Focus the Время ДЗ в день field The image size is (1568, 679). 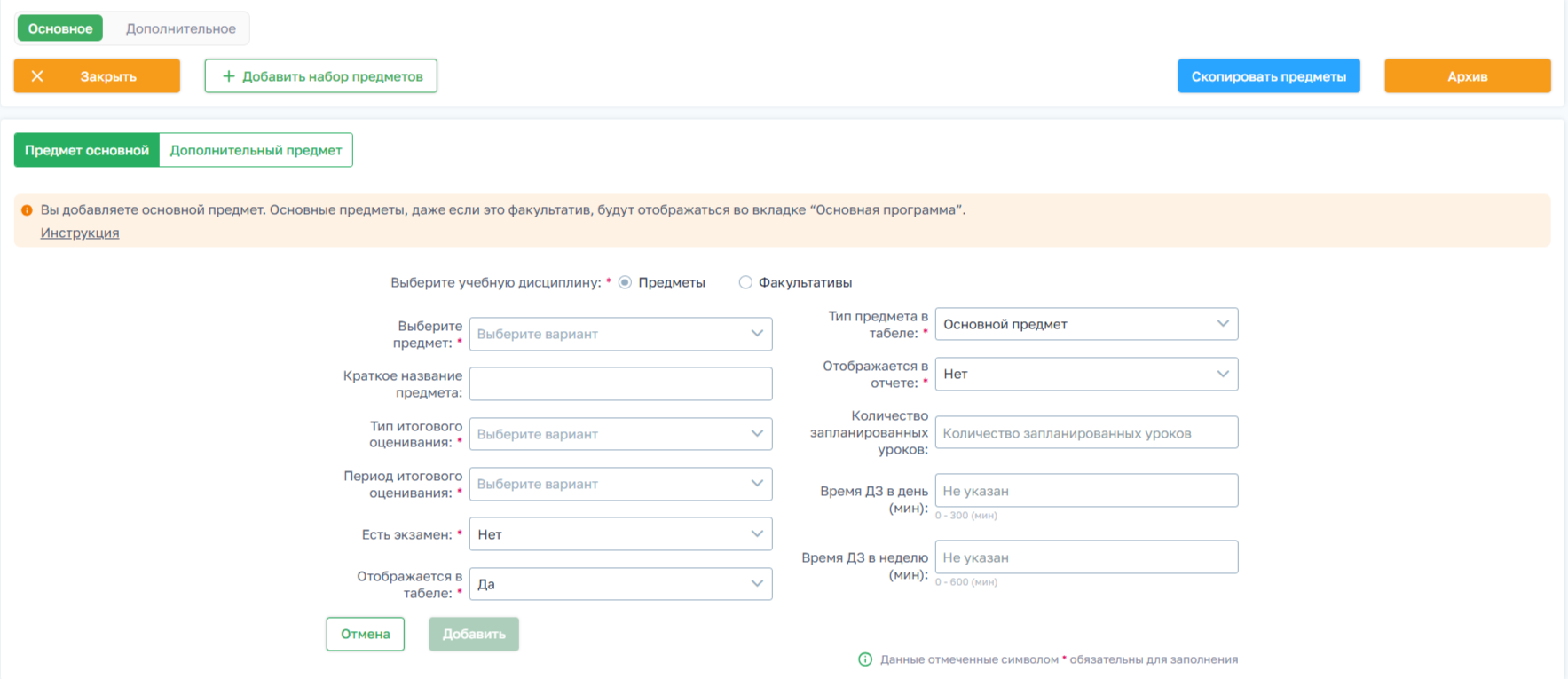click(x=1086, y=490)
